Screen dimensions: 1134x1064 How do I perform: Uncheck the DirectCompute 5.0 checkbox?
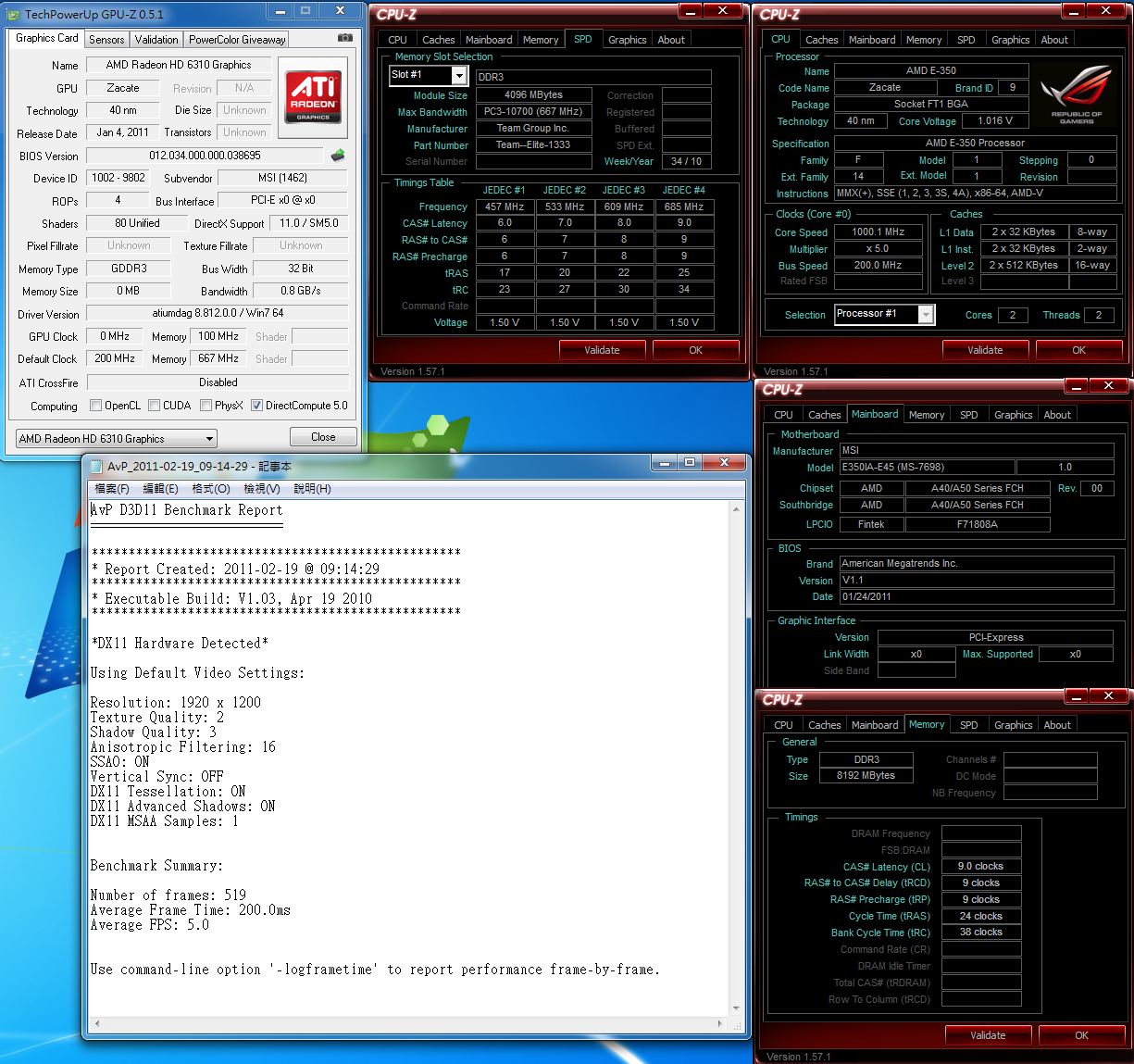tap(257, 406)
